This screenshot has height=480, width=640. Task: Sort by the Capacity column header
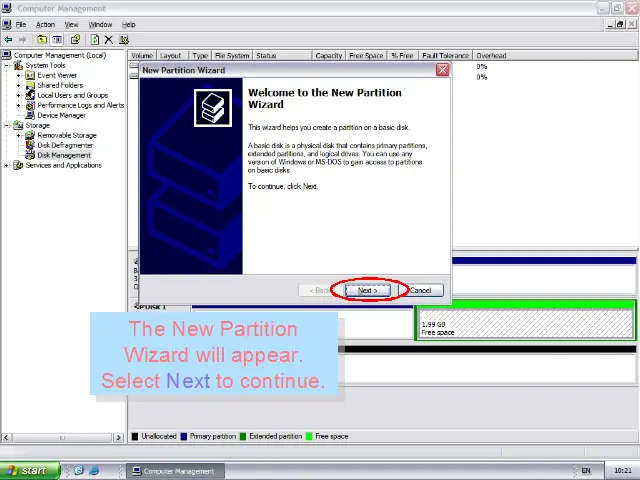coord(329,56)
